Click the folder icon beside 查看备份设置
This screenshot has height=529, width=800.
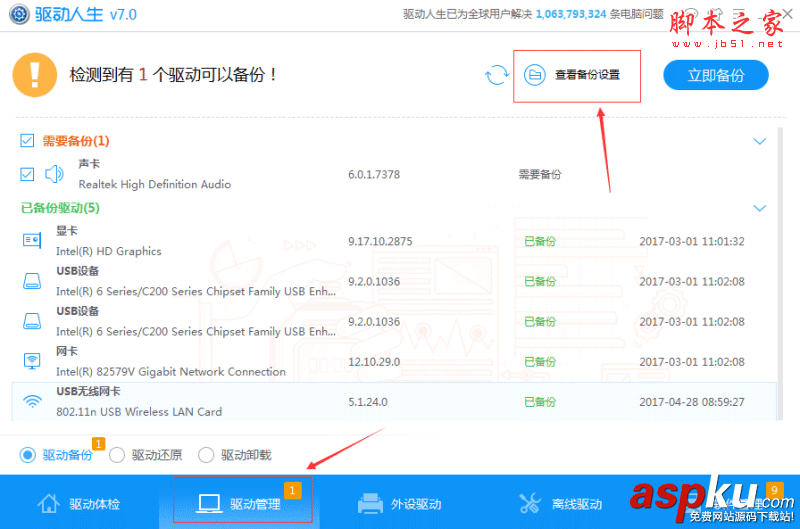pyautogui.click(x=535, y=75)
